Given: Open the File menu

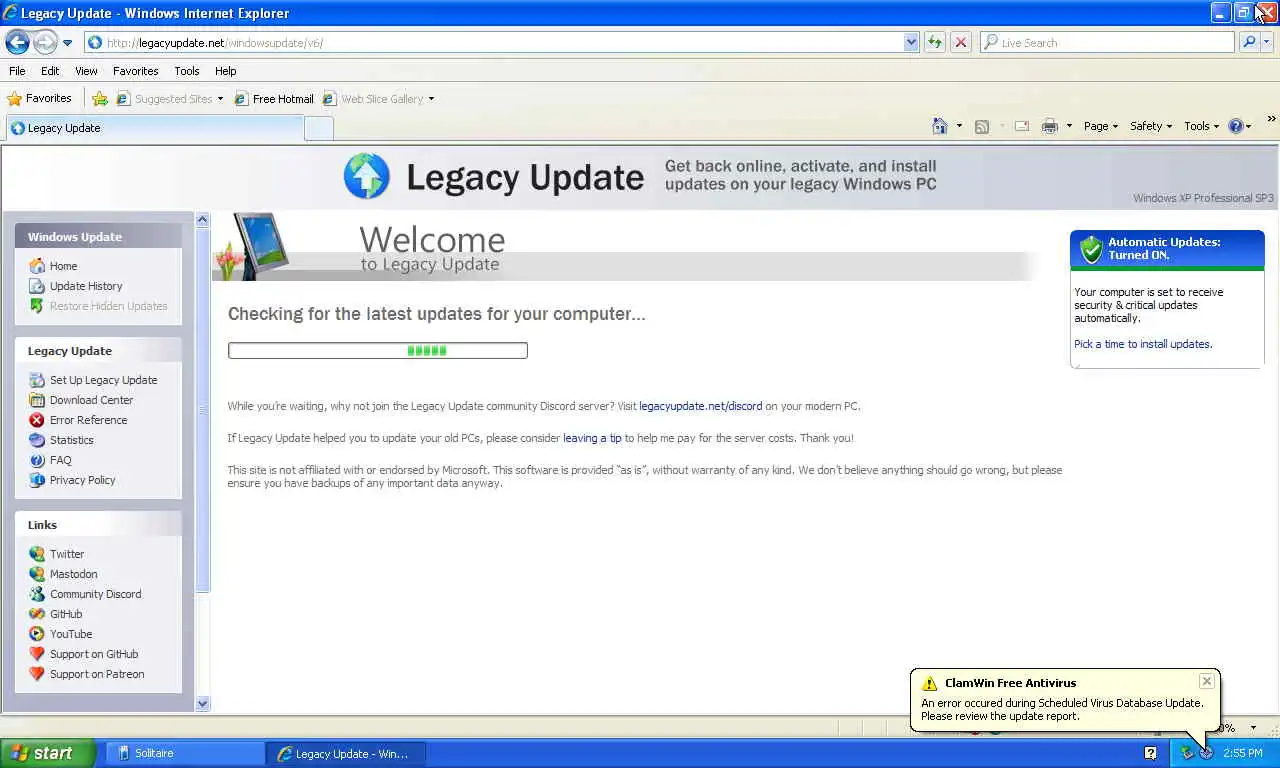Looking at the screenshot, I should 17,71.
